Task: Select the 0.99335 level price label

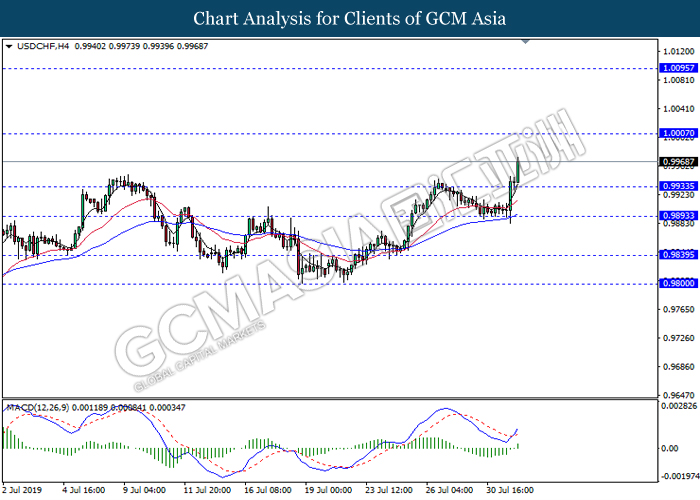Action: click(x=678, y=186)
